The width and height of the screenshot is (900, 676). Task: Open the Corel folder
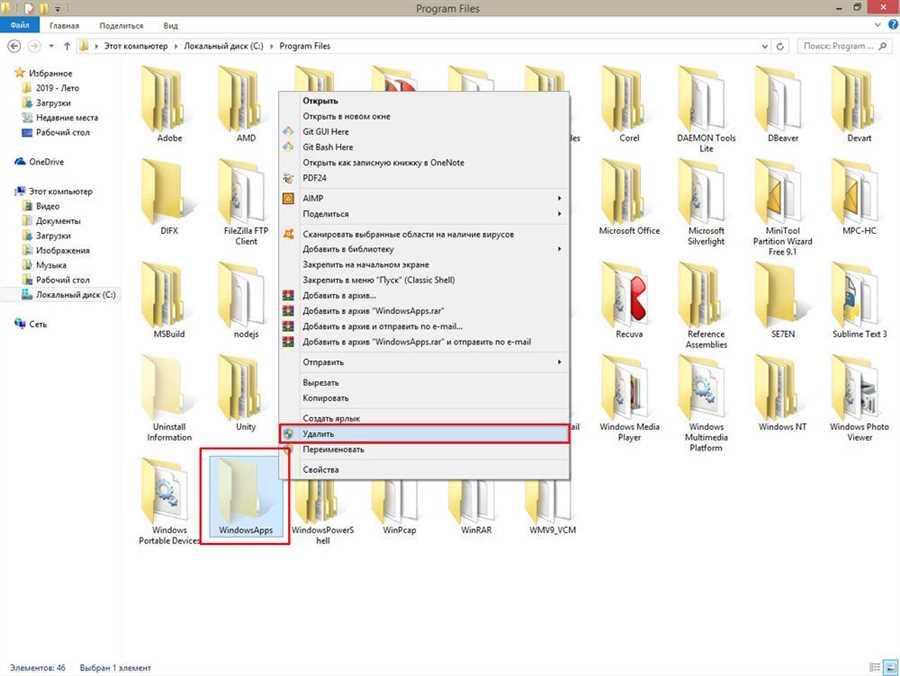[629, 104]
